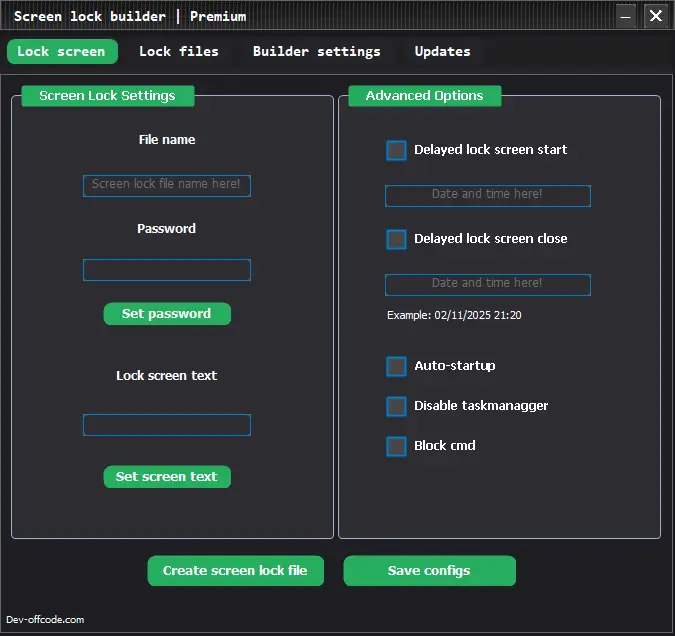Select the Lock screen text label

point(167,375)
